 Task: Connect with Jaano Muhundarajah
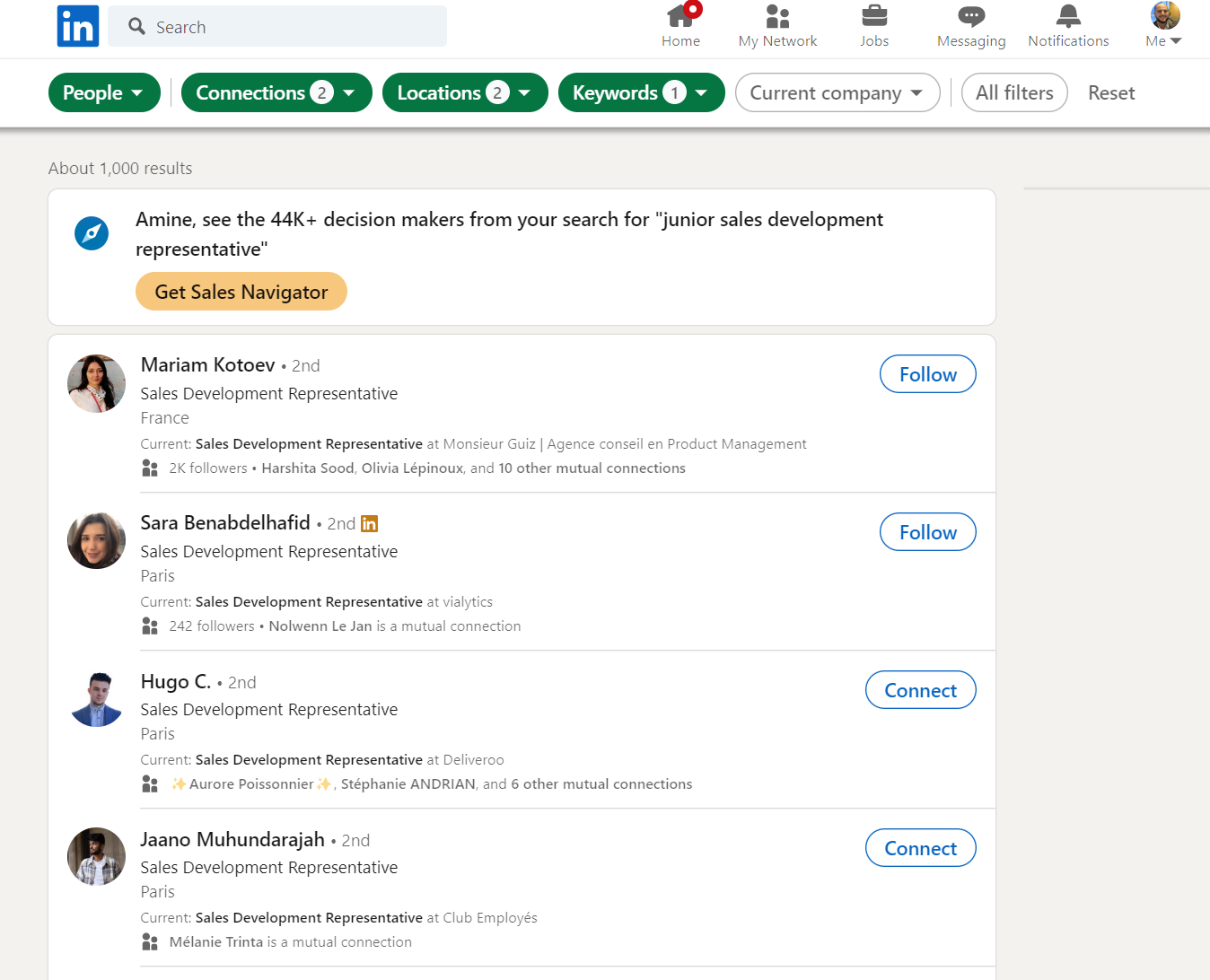tap(921, 848)
